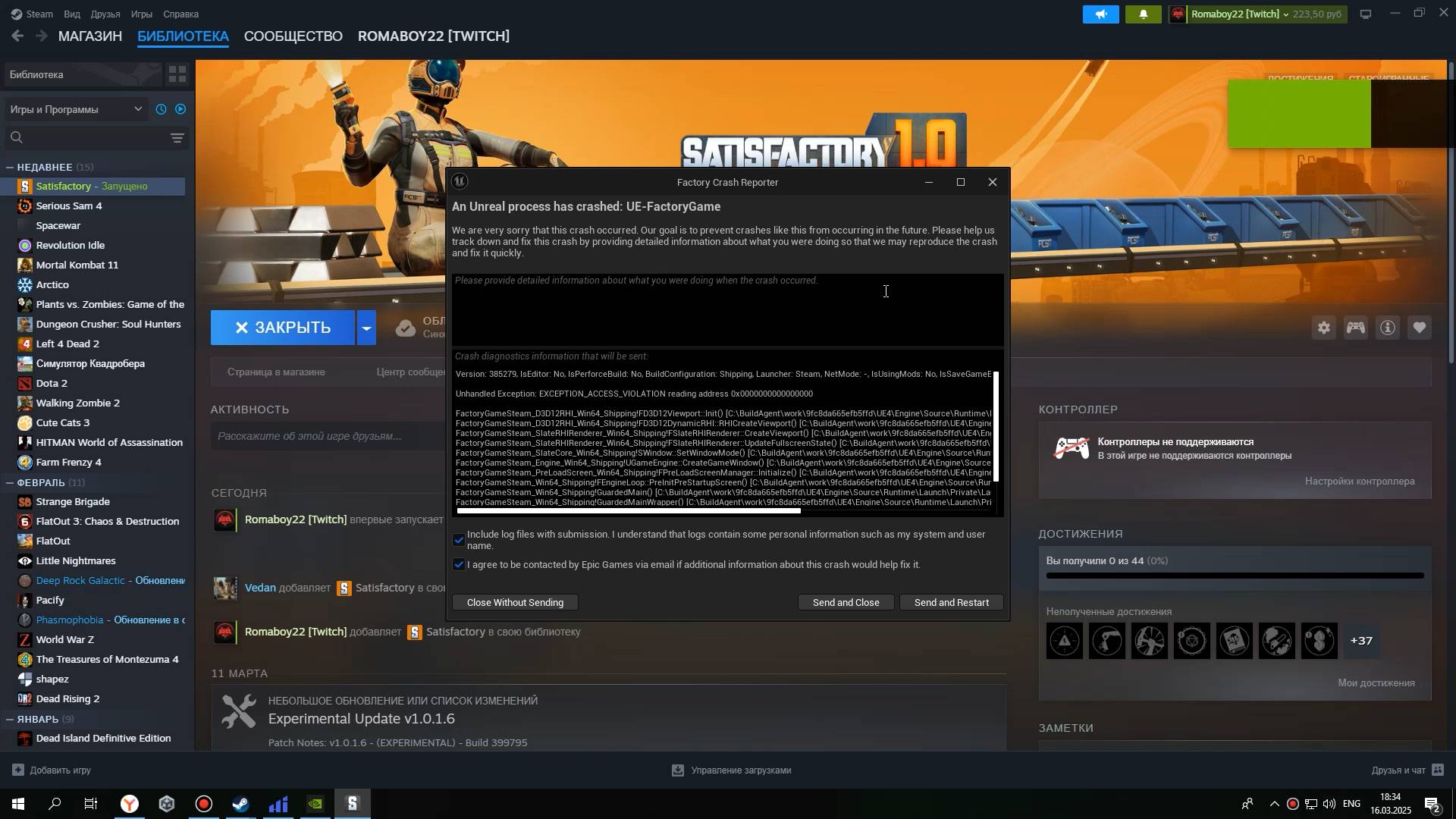Viewport: 1456px width, 819px height.
Task: Uncheck agree to be contacted by Epic Games
Action: (x=459, y=564)
